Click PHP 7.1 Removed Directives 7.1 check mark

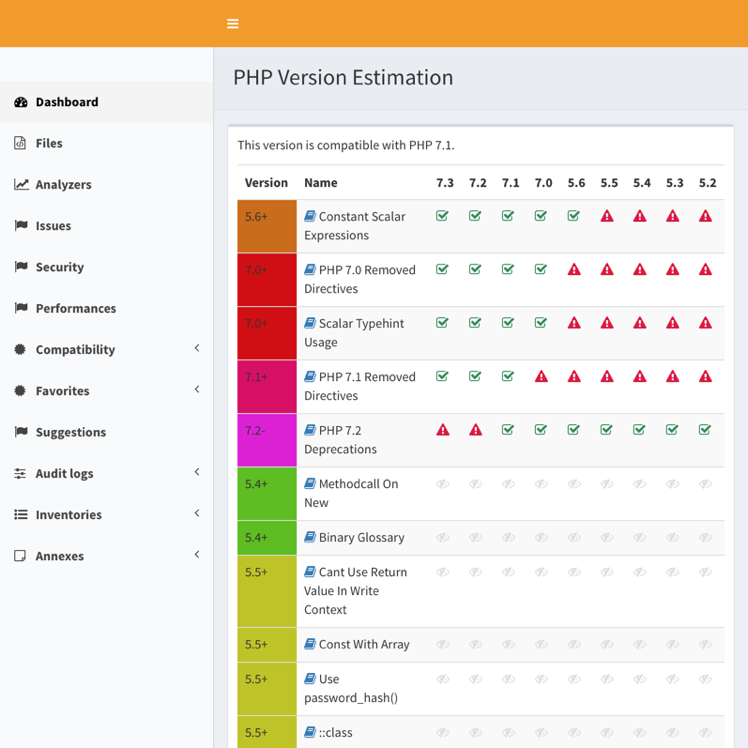point(508,376)
